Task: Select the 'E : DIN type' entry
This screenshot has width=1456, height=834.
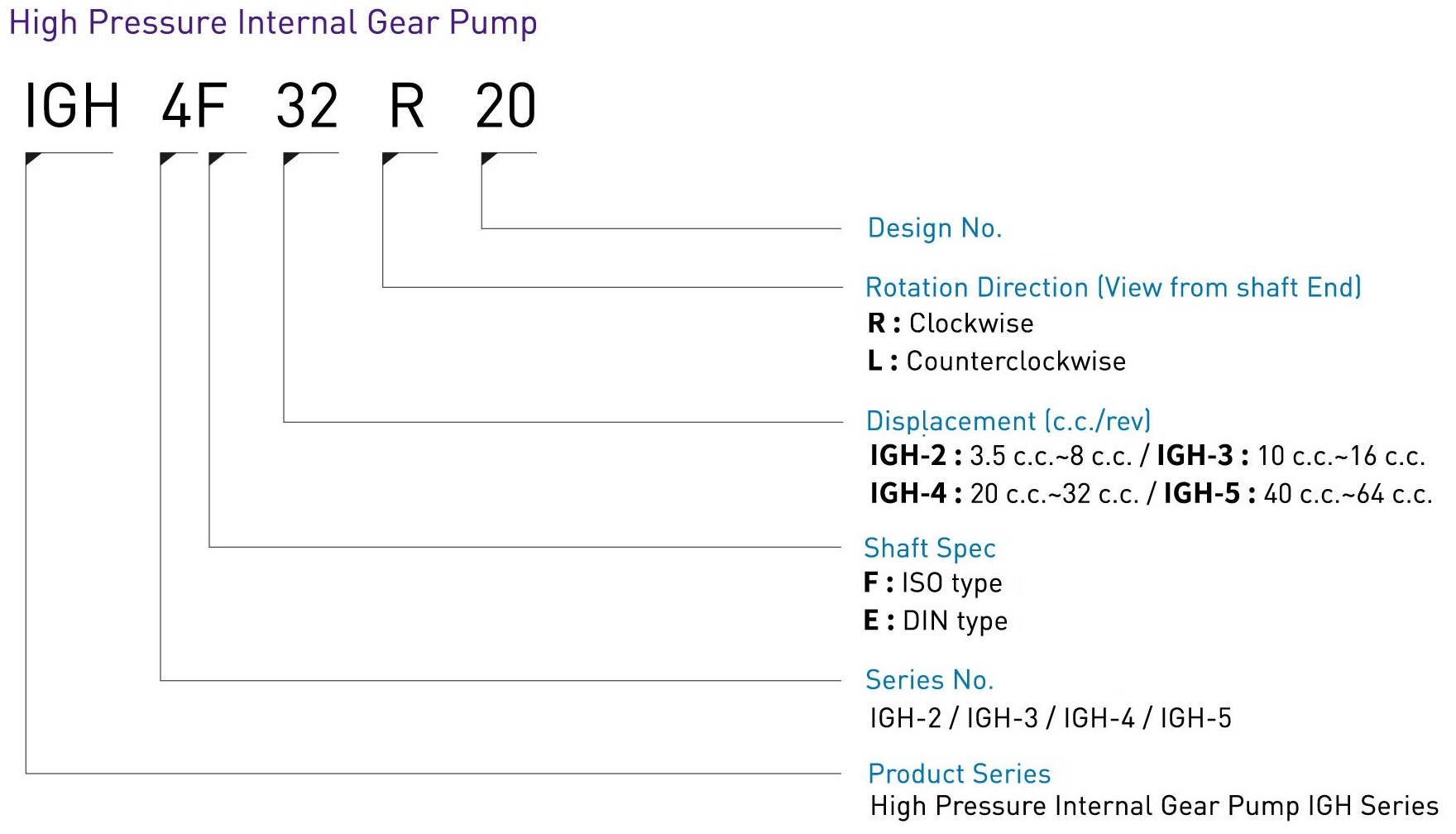Action: 935,621
